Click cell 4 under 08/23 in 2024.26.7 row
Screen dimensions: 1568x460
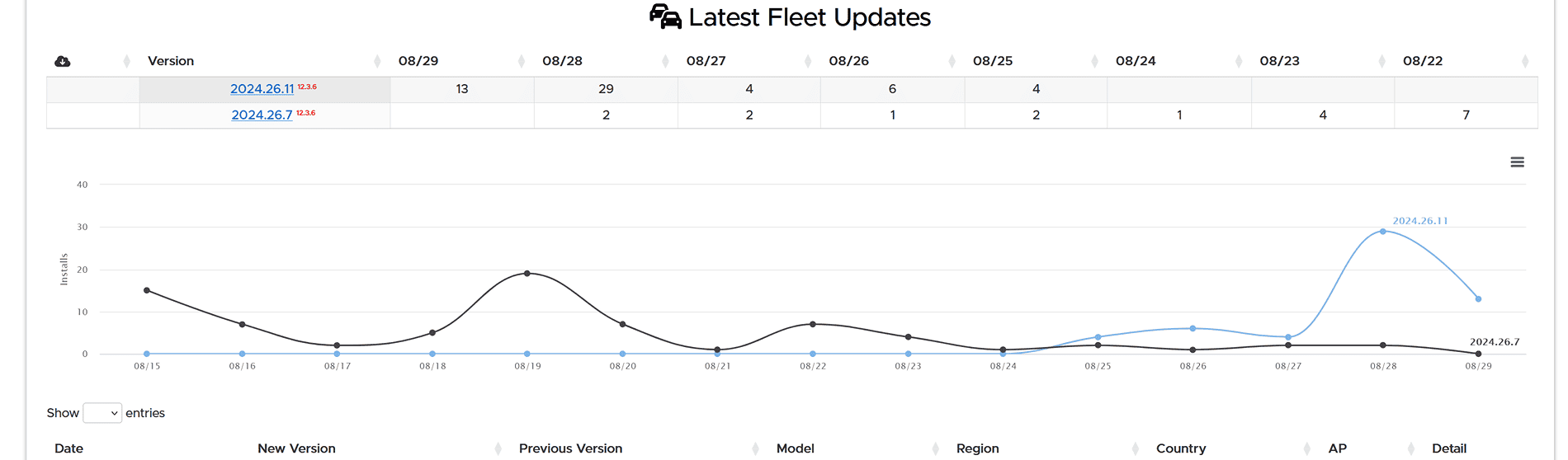coord(1323,115)
